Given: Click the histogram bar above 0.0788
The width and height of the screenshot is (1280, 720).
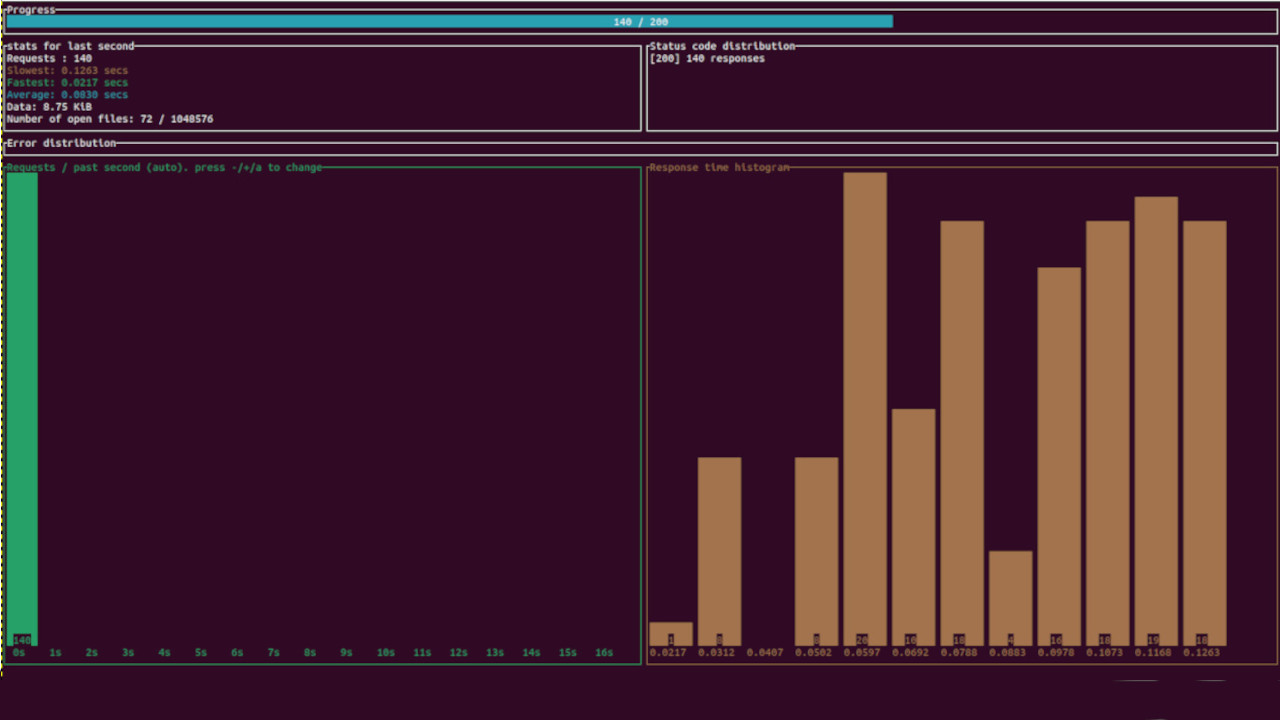Looking at the screenshot, I should coord(962,433).
